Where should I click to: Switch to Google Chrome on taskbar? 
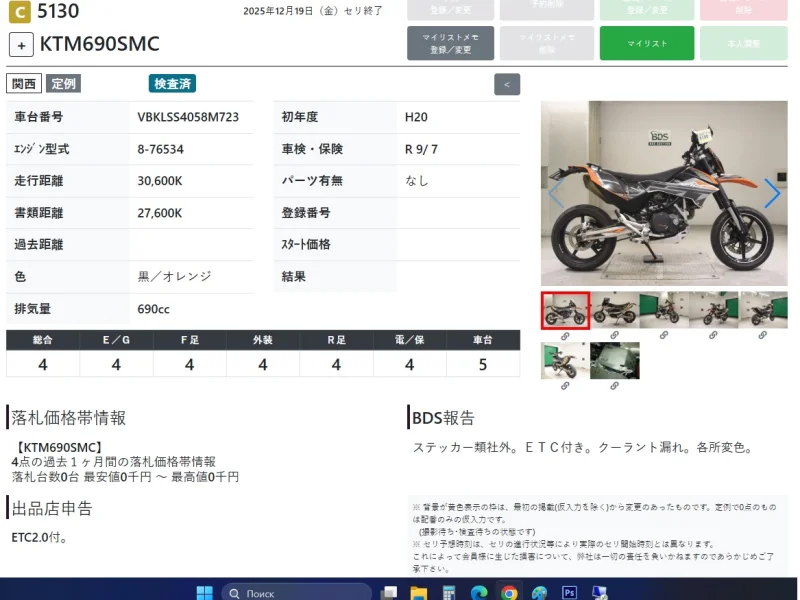[x=509, y=593]
